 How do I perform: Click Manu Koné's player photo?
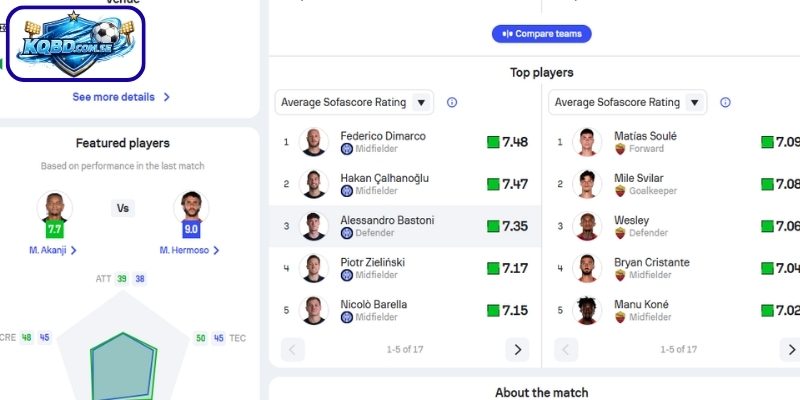[x=587, y=310]
